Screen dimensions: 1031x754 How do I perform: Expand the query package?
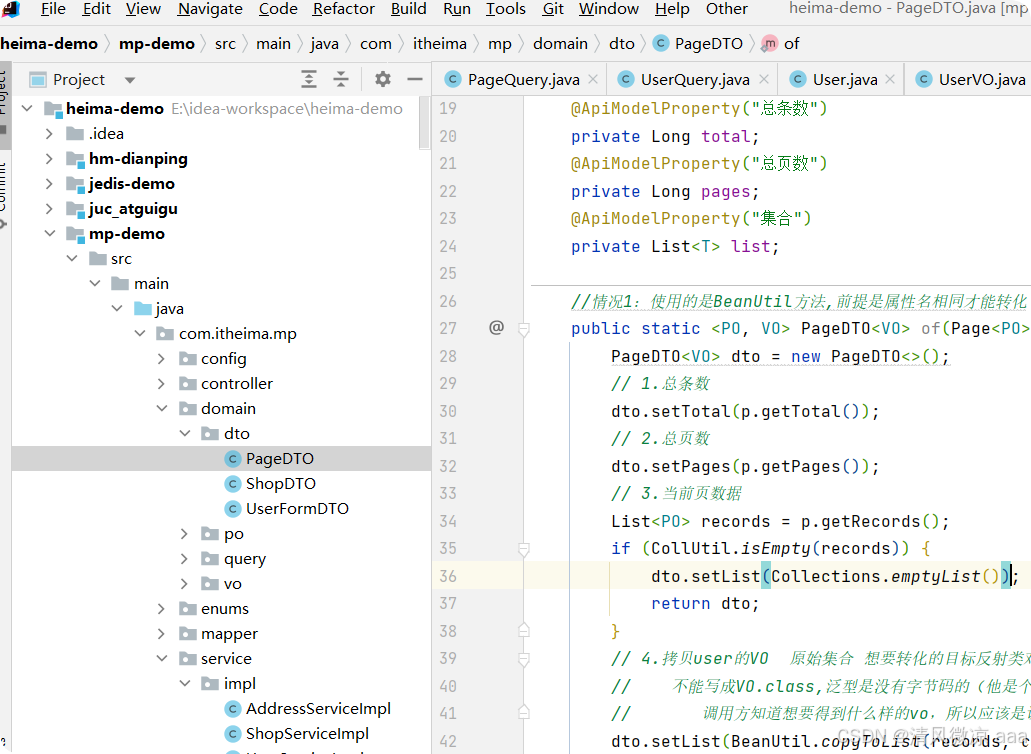tap(185, 559)
